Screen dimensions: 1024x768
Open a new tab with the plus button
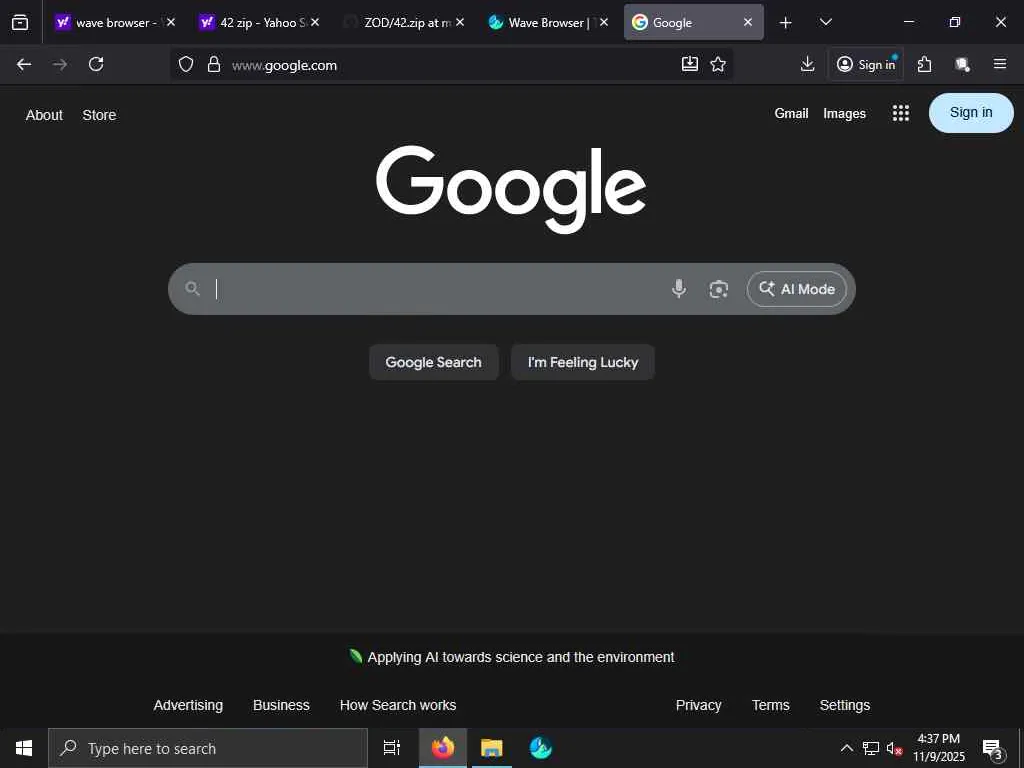(786, 23)
